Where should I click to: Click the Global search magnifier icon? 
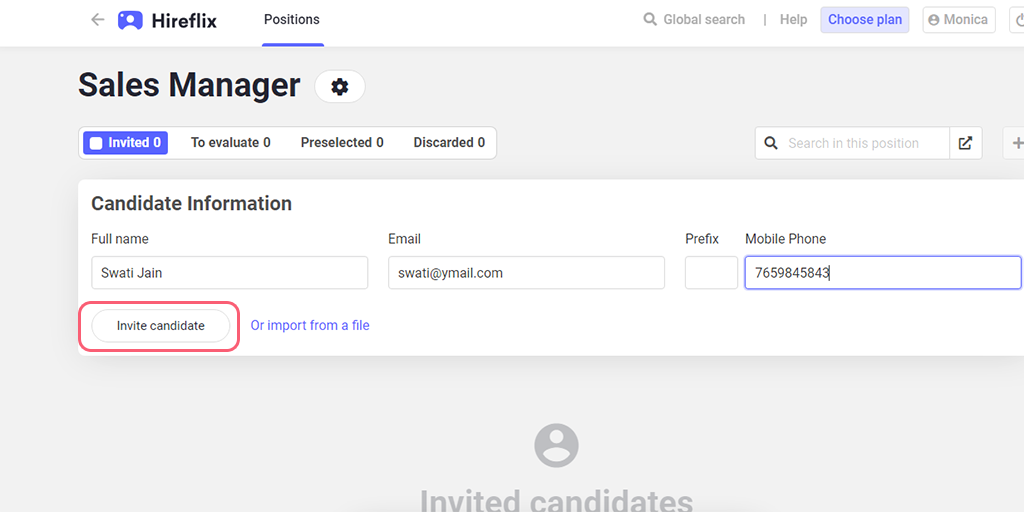tap(650, 20)
